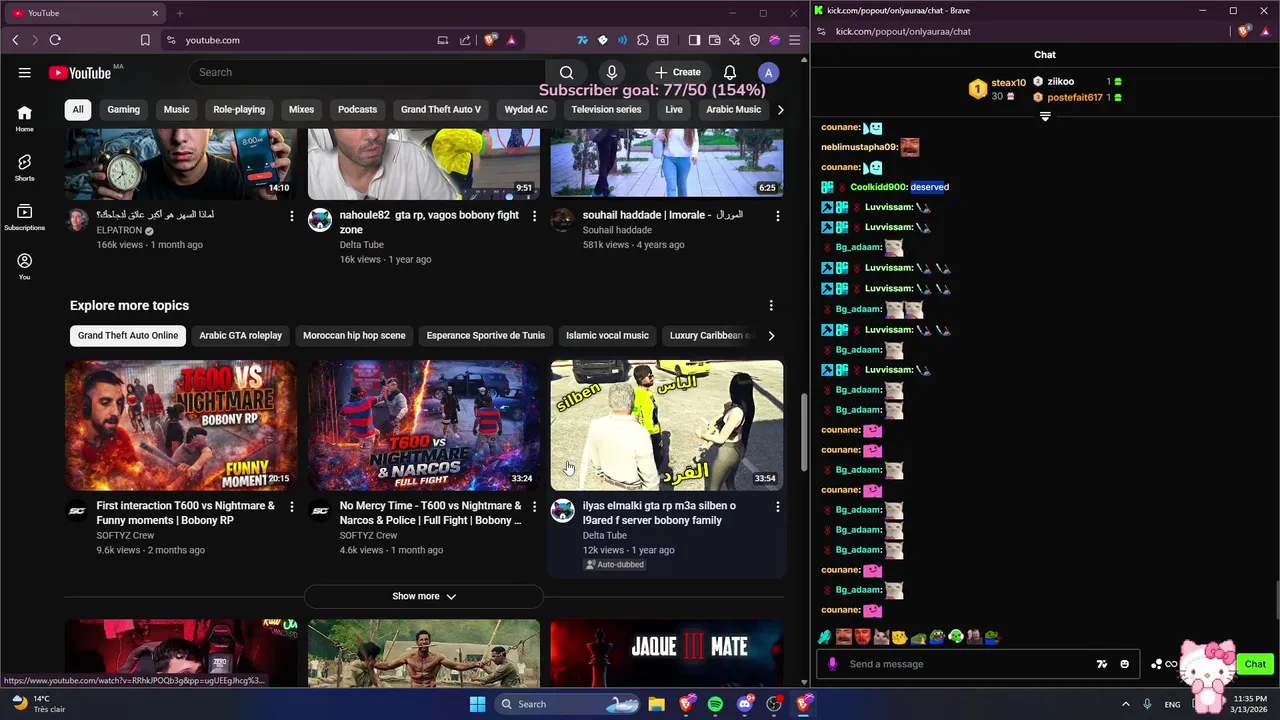The height and width of the screenshot is (720, 1280).
Task: Open T600 vs Nightmare & Narcos thumbnail
Action: pos(424,425)
